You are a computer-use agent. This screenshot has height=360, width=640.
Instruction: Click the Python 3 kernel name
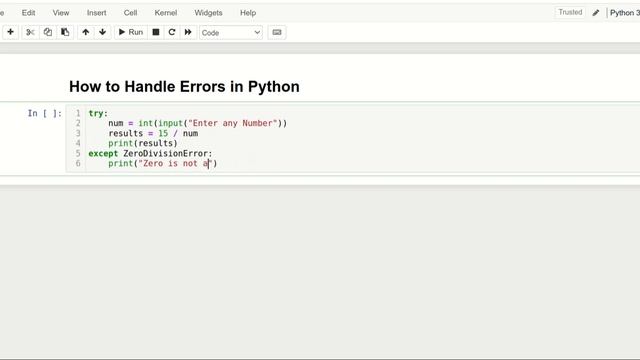624,13
